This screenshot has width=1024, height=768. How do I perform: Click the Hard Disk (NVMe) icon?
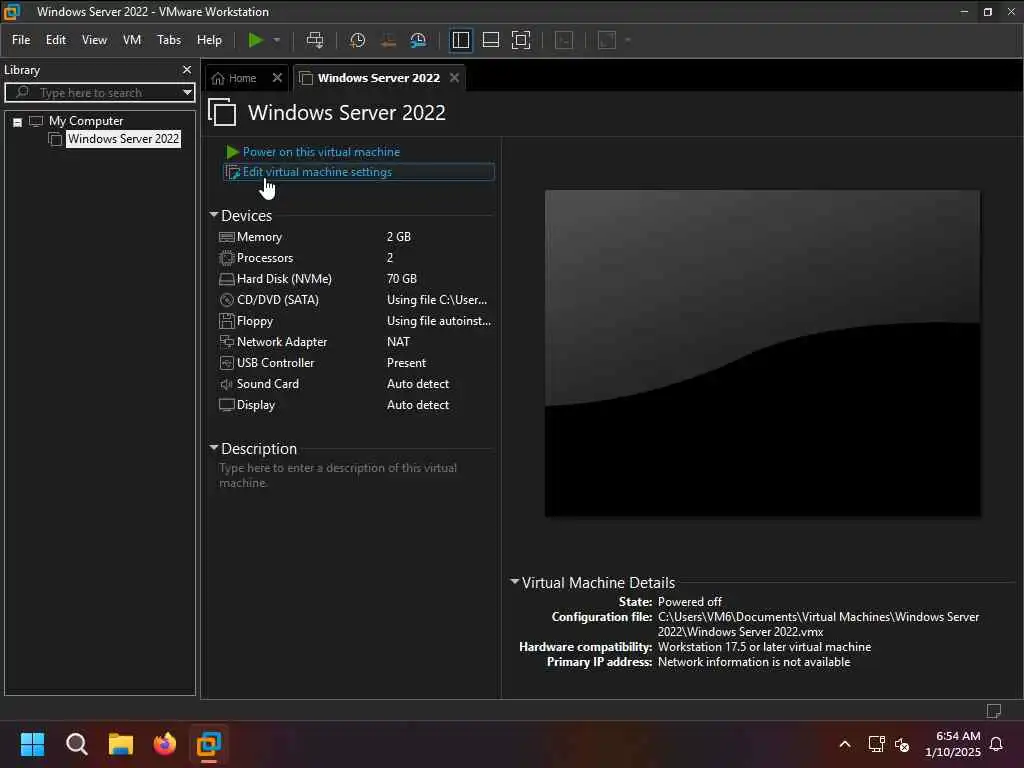[227, 279]
